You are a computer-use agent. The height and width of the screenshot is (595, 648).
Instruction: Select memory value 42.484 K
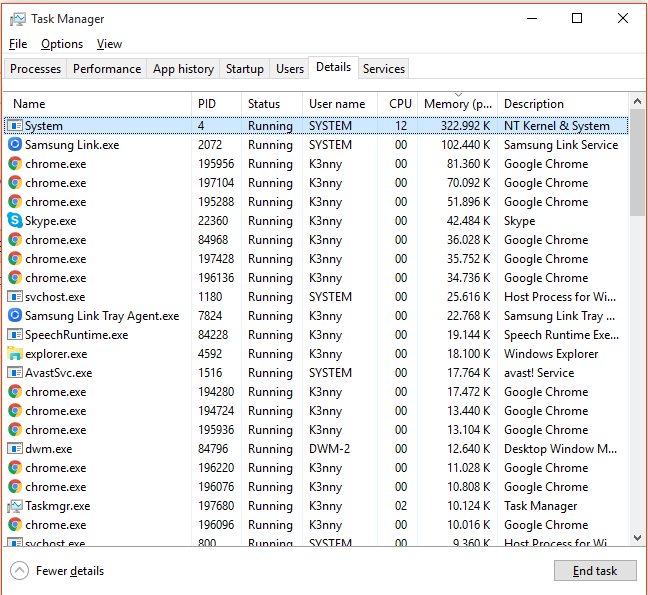click(468, 221)
